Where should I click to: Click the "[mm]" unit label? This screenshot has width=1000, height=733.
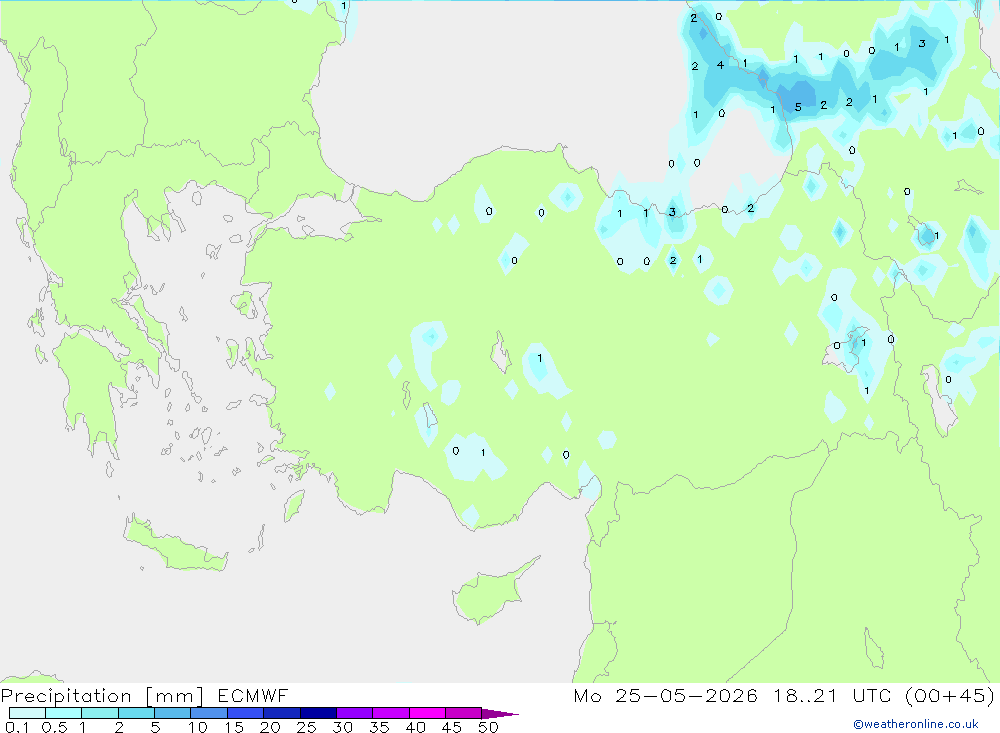point(175,696)
